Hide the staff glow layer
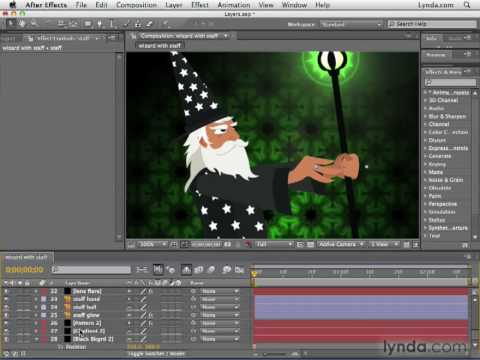The image size is (480, 360). point(6,315)
